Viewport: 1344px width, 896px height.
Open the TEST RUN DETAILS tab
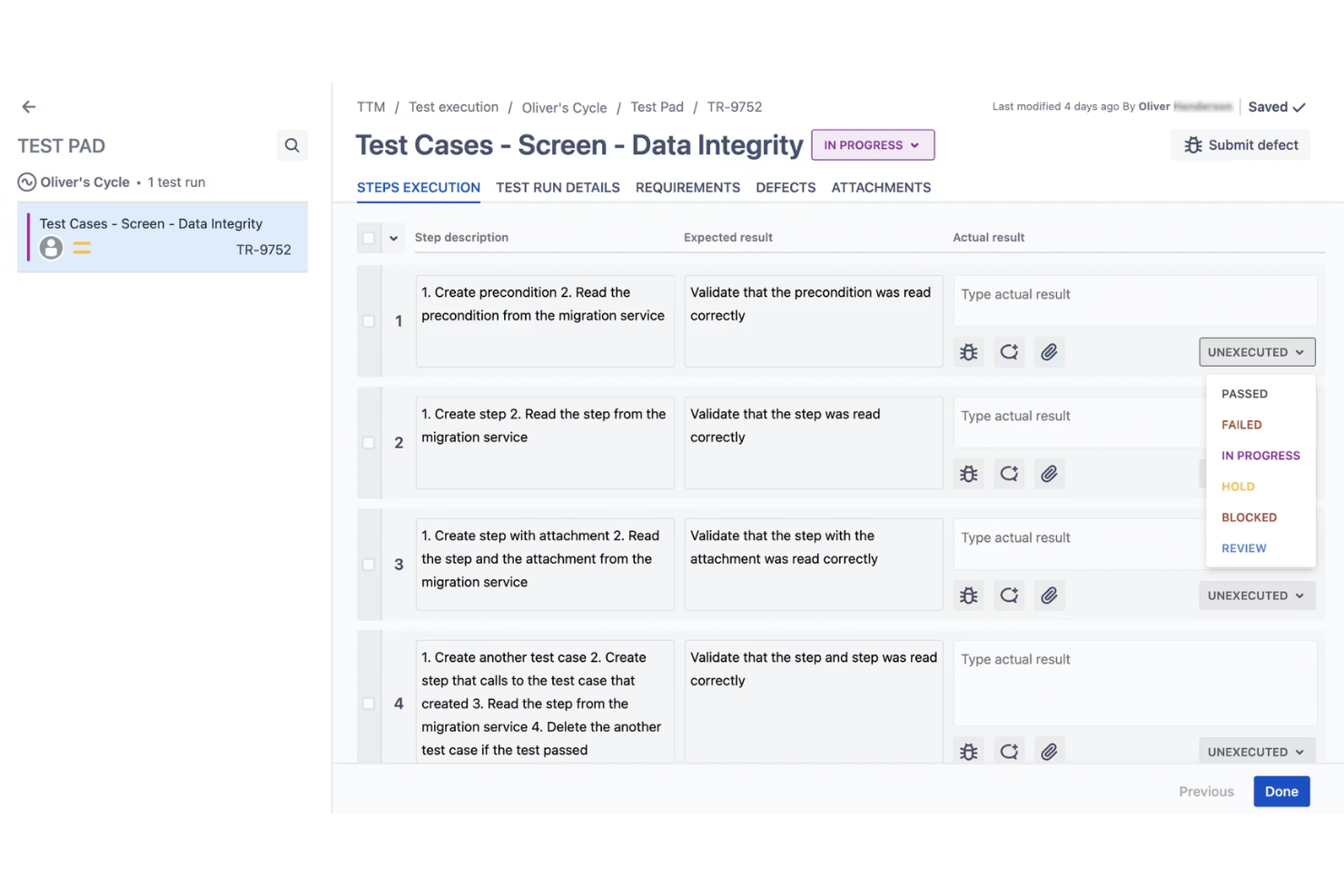(558, 187)
